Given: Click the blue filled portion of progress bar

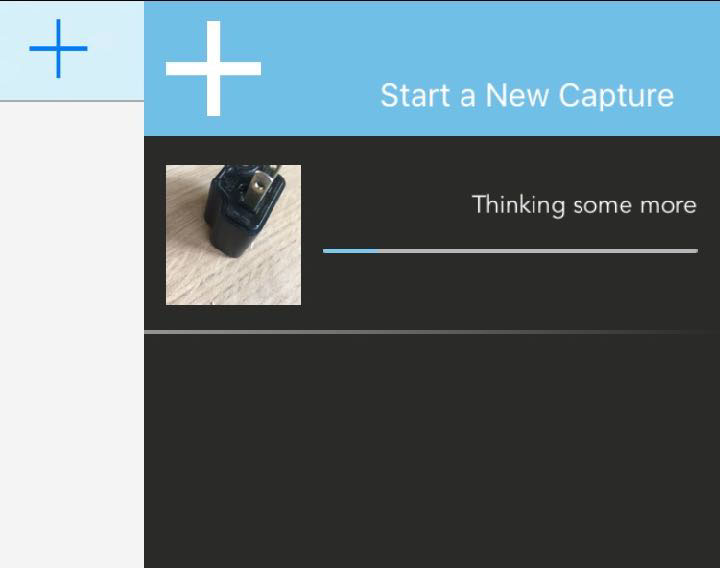Looking at the screenshot, I should pos(351,251).
